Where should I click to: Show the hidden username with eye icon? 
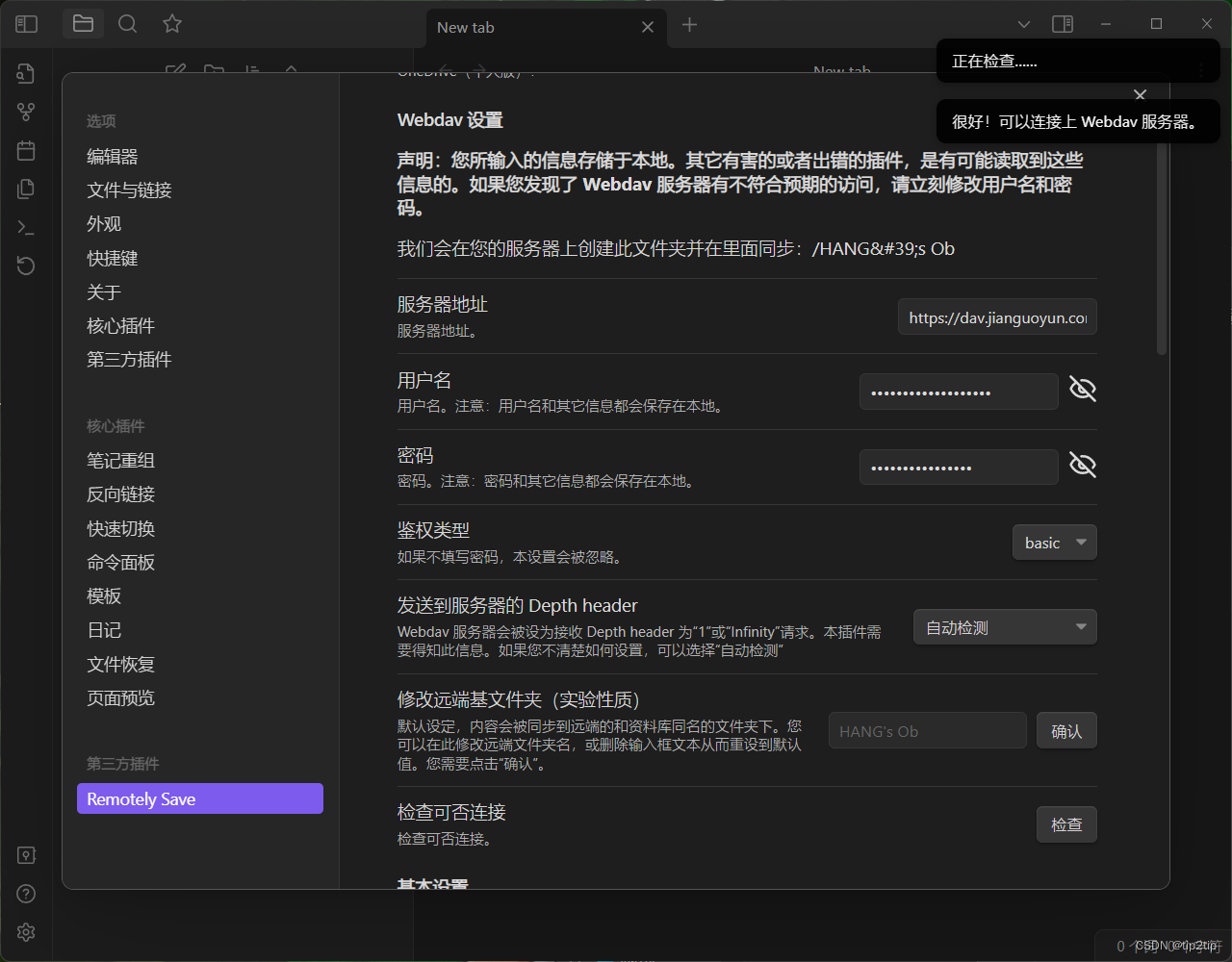tap(1083, 390)
